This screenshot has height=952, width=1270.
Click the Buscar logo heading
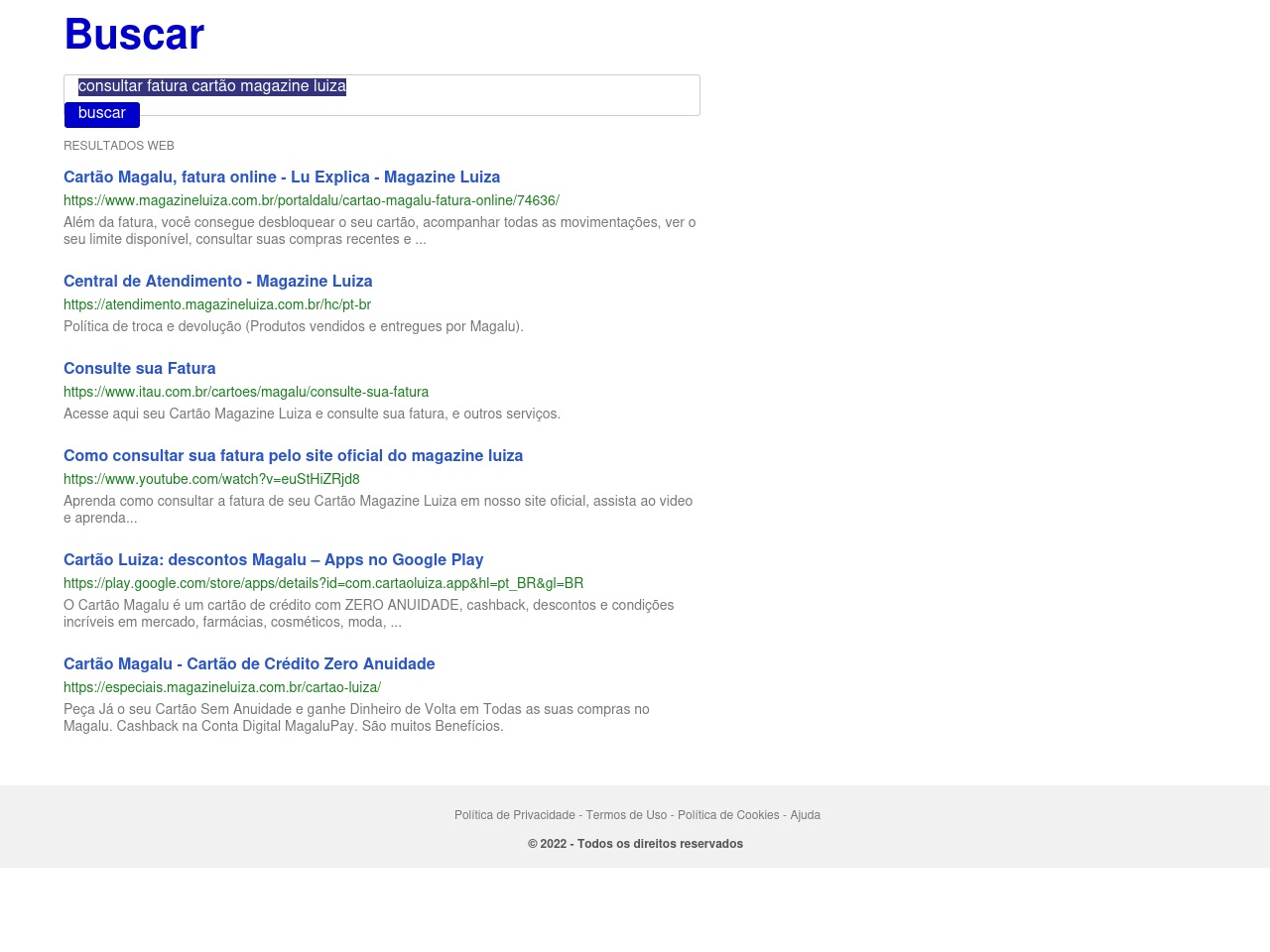134,35
